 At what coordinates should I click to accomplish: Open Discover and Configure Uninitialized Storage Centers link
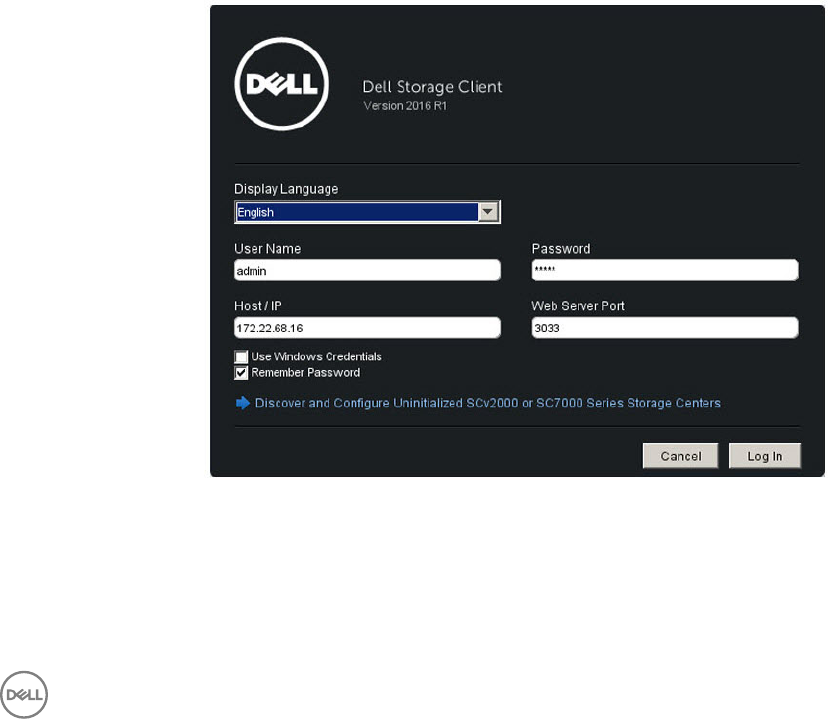click(x=487, y=403)
